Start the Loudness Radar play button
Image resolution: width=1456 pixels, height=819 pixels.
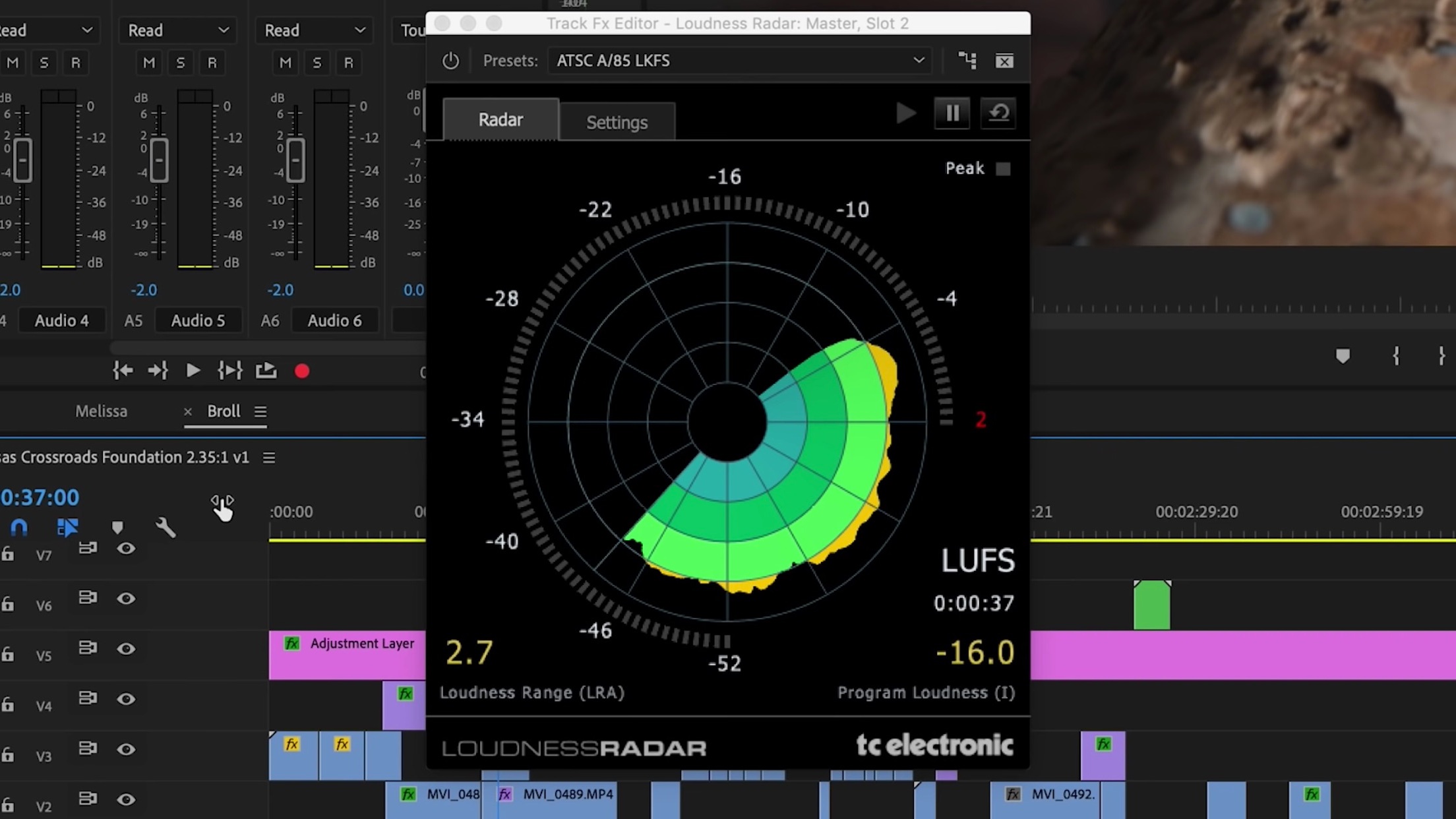pos(906,113)
